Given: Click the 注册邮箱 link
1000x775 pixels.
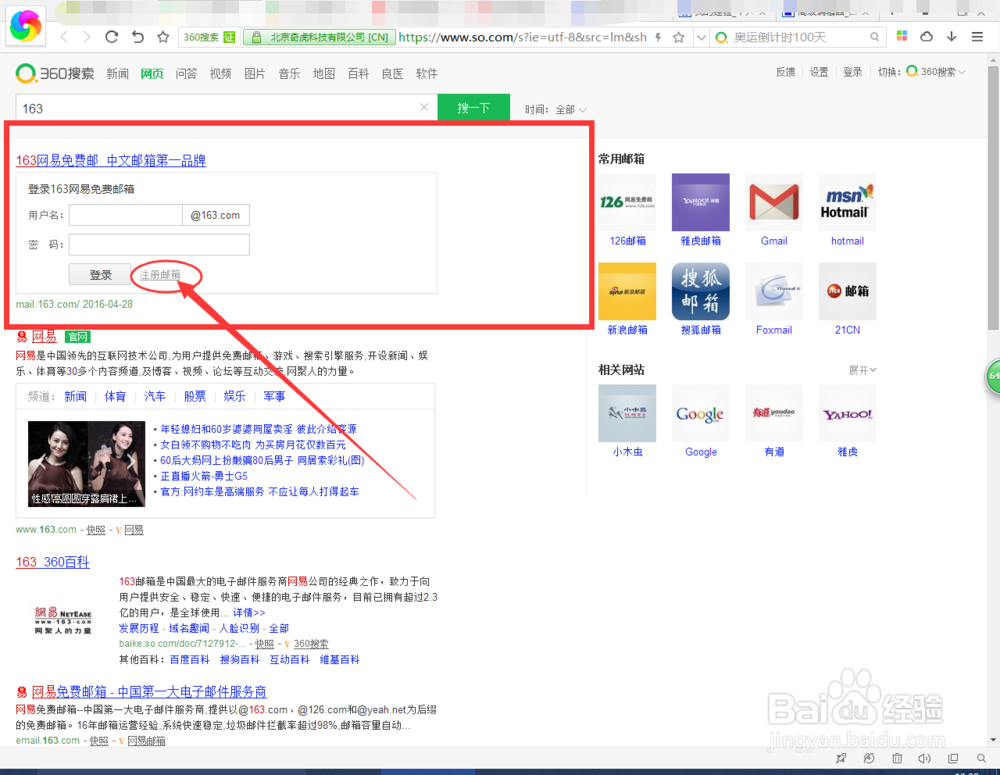Looking at the screenshot, I should [160, 275].
